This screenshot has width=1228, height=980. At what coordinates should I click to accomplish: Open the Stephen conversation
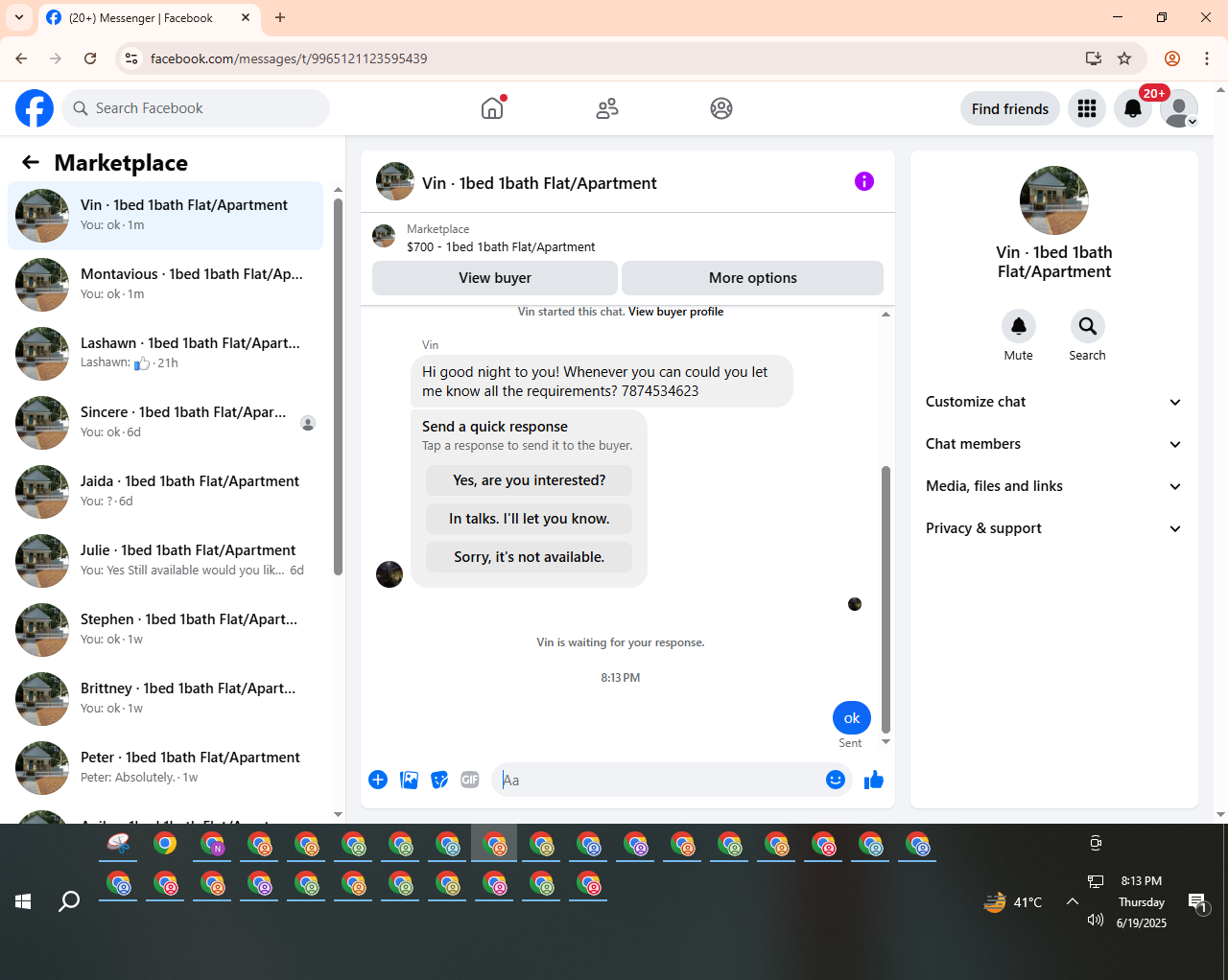click(166, 630)
